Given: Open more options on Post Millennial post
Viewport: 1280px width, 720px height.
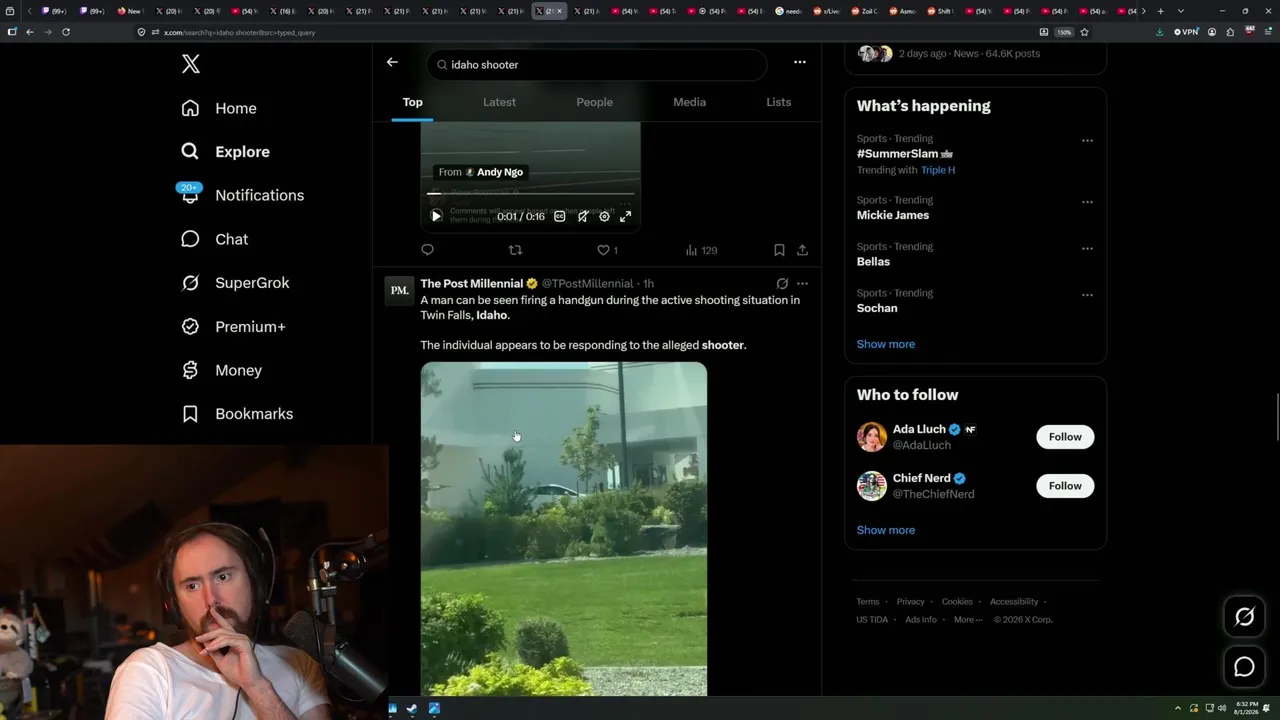Looking at the screenshot, I should click(x=802, y=284).
